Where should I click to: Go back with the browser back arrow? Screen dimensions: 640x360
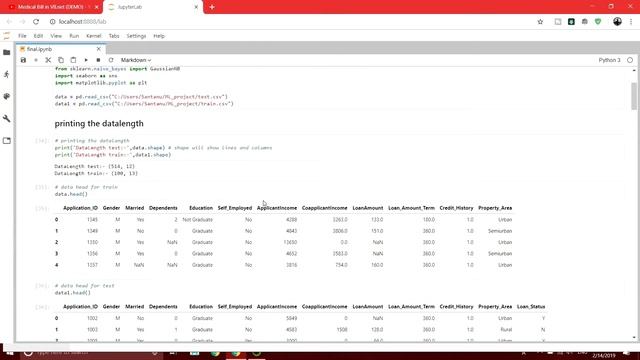(9, 22)
